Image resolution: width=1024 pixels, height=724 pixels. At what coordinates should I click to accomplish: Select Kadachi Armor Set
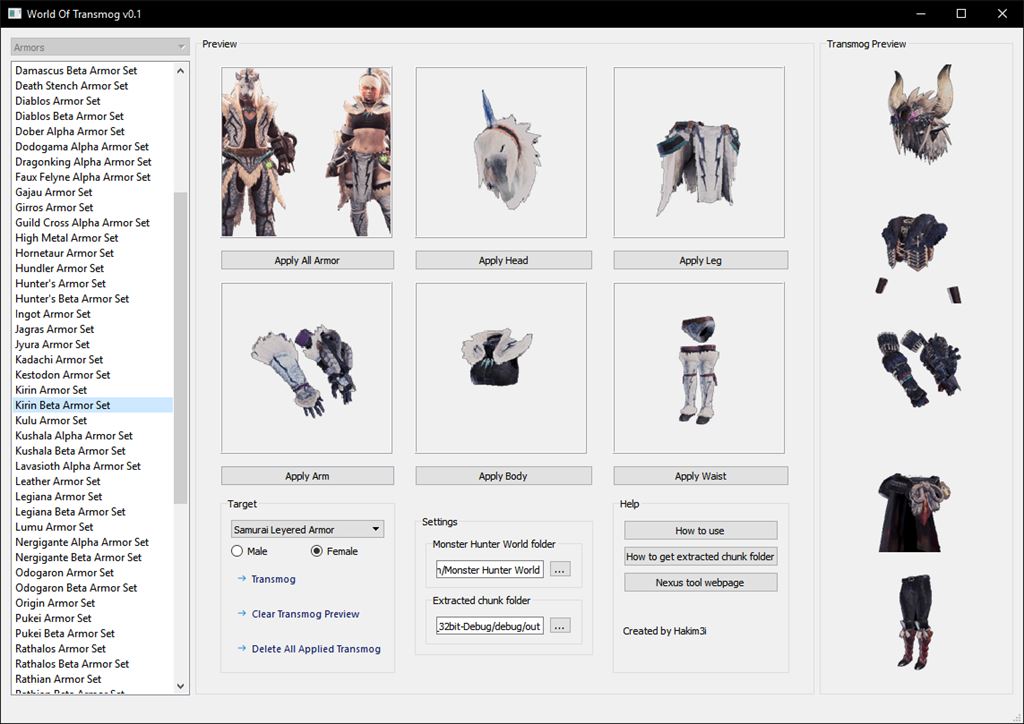coord(59,359)
